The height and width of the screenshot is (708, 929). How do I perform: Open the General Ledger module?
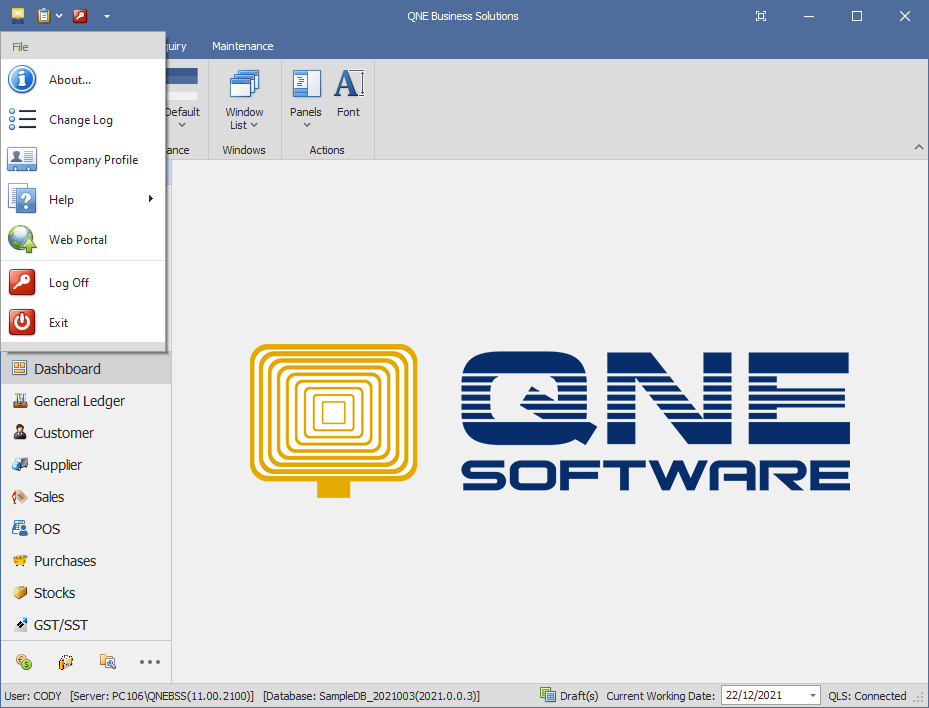click(x=86, y=401)
